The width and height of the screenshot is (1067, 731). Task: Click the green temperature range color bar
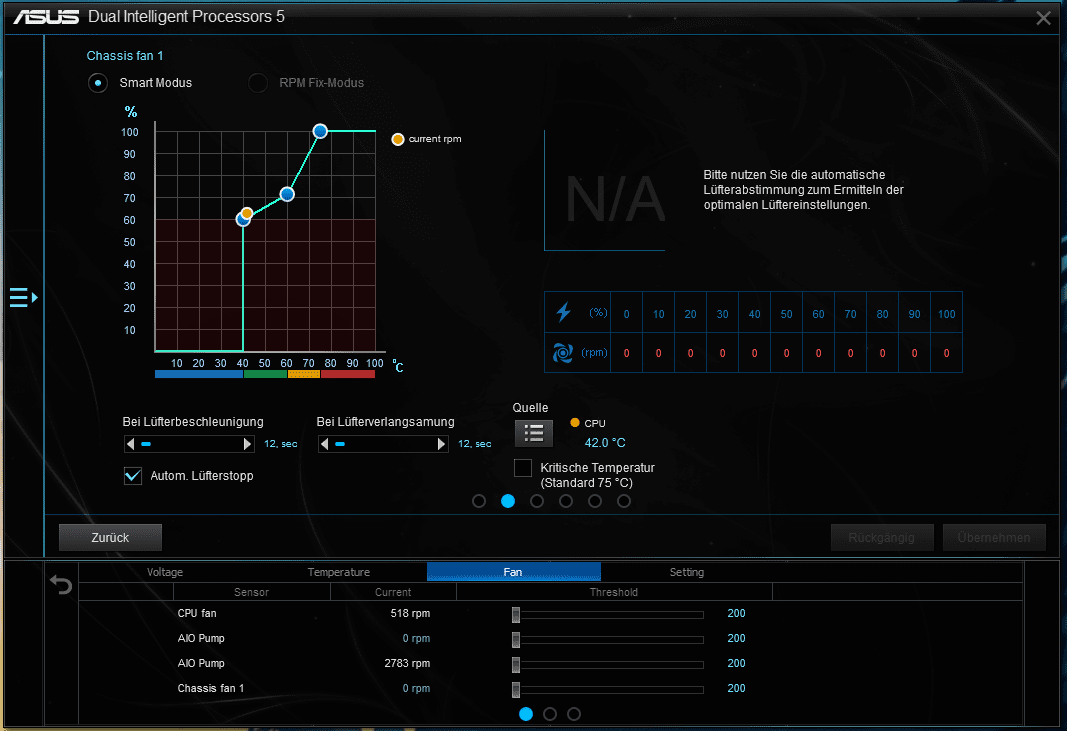(x=265, y=374)
